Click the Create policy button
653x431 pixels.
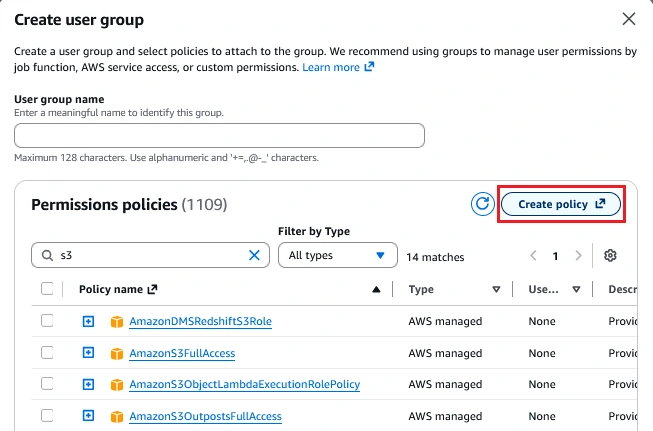561,204
